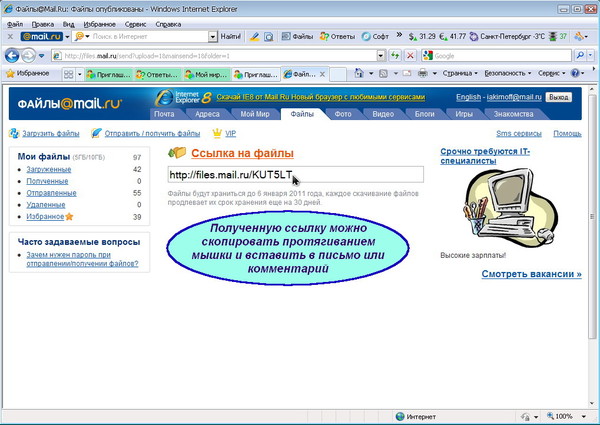Click the English language link
Screen dimensions: 600x425
point(468,97)
